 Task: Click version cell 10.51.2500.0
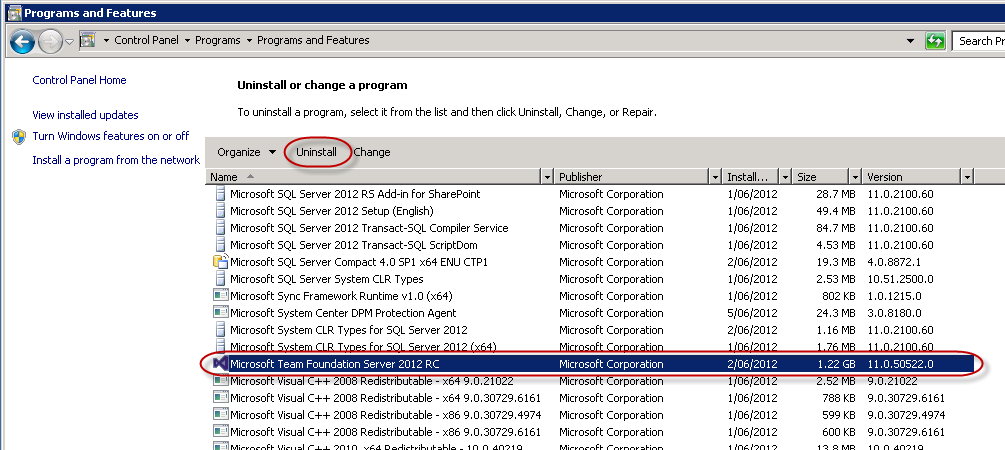[900, 279]
